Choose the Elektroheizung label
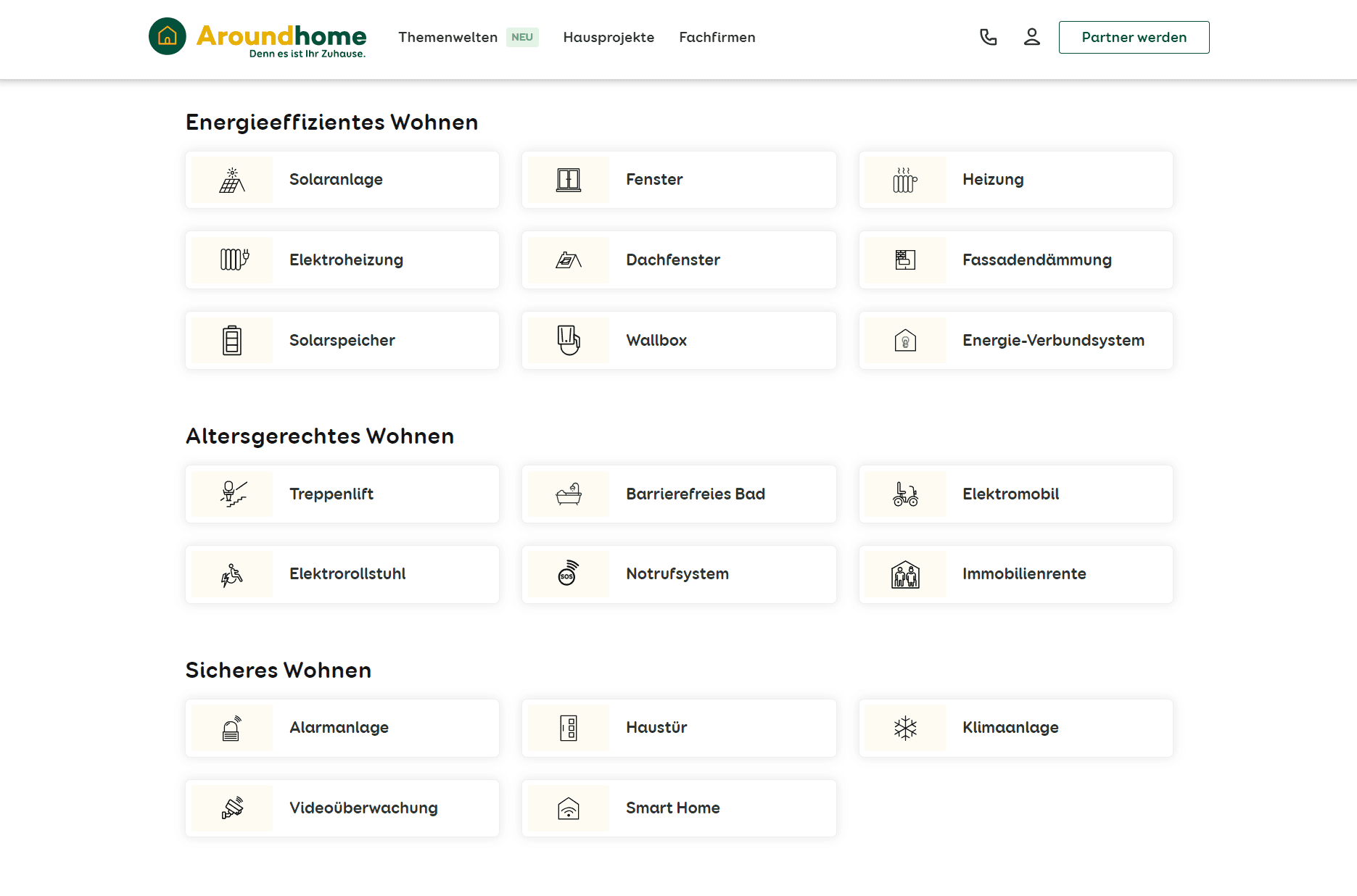The height and width of the screenshot is (896, 1357). (346, 260)
